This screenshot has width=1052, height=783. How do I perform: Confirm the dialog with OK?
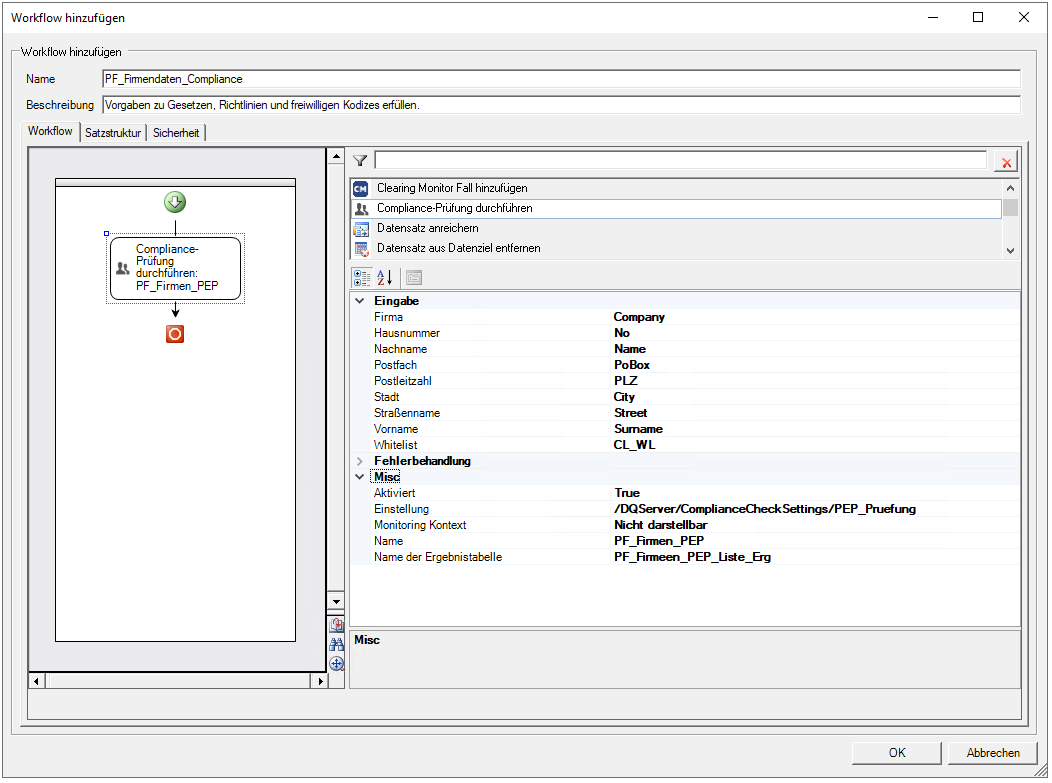coord(896,753)
